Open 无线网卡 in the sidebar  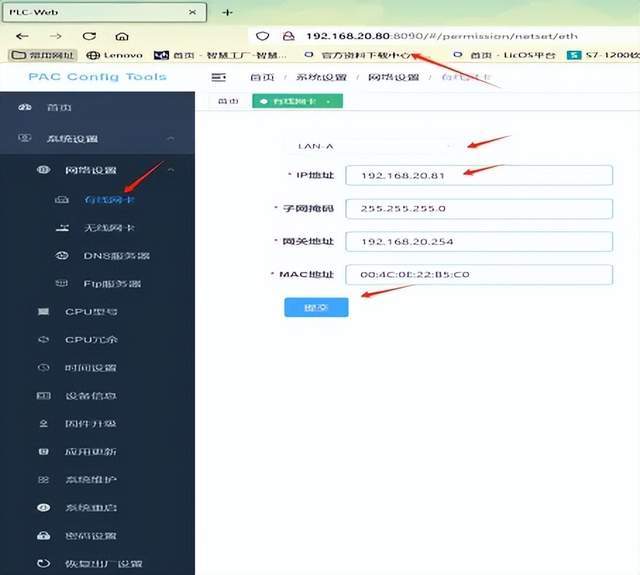(x=109, y=228)
